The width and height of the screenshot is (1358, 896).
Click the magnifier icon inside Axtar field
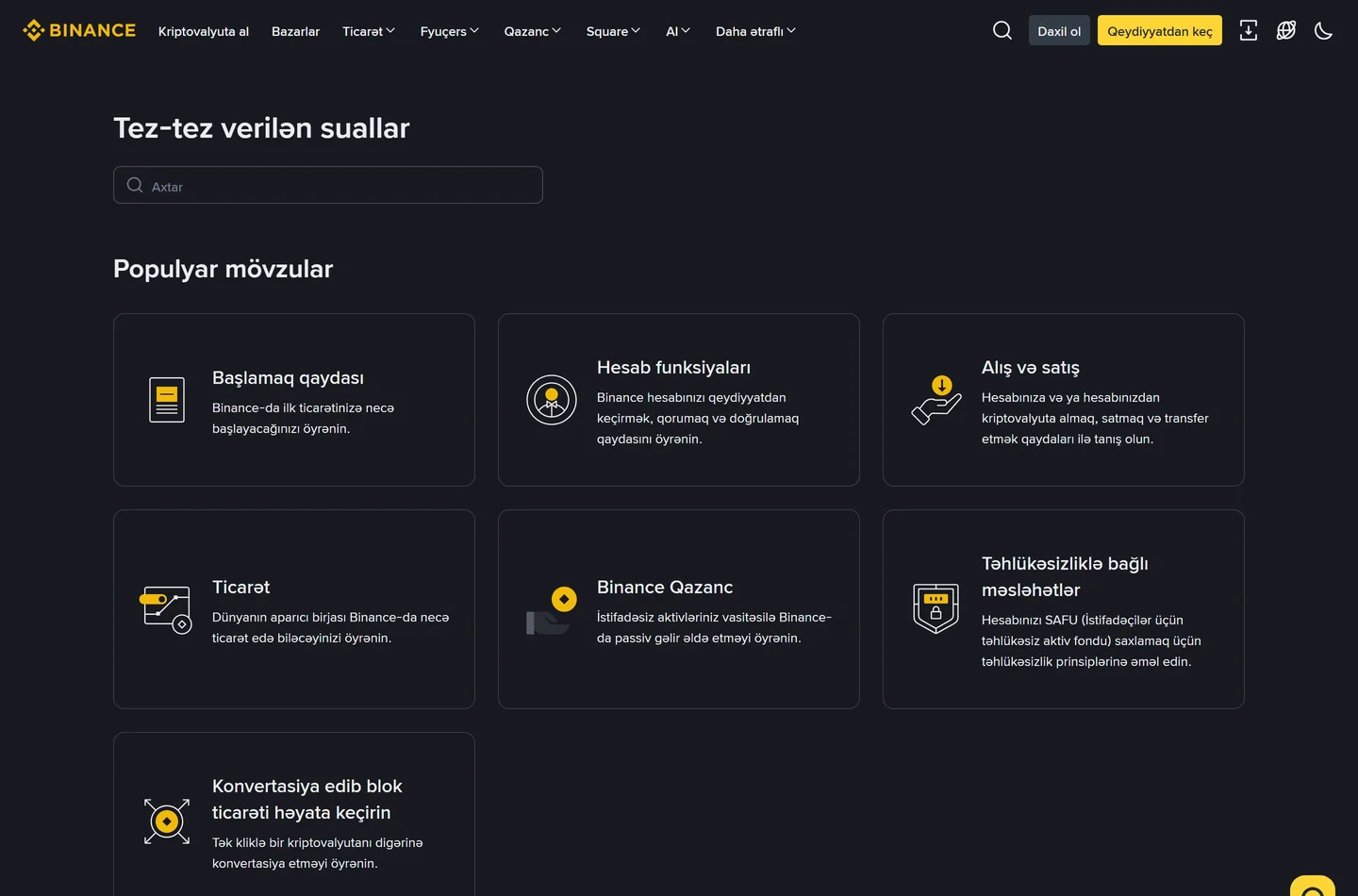(x=135, y=185)
